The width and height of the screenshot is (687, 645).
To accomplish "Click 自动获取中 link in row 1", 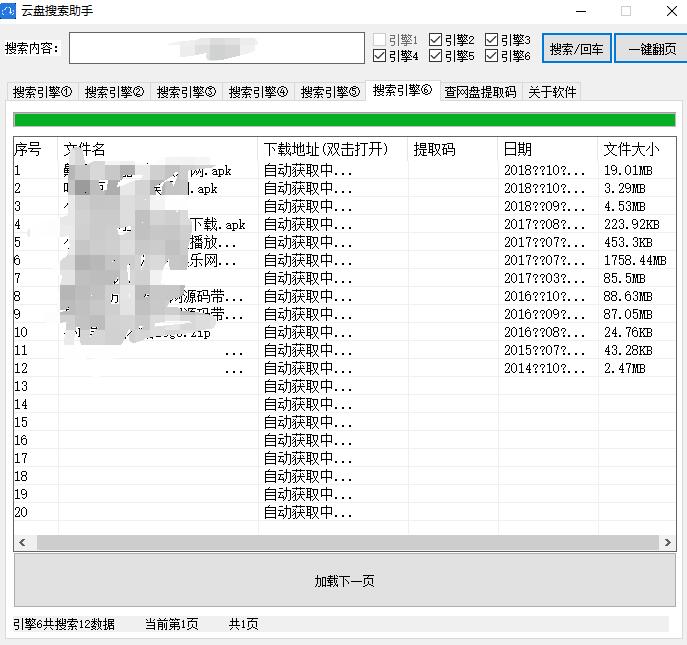I will click(308, 170).
